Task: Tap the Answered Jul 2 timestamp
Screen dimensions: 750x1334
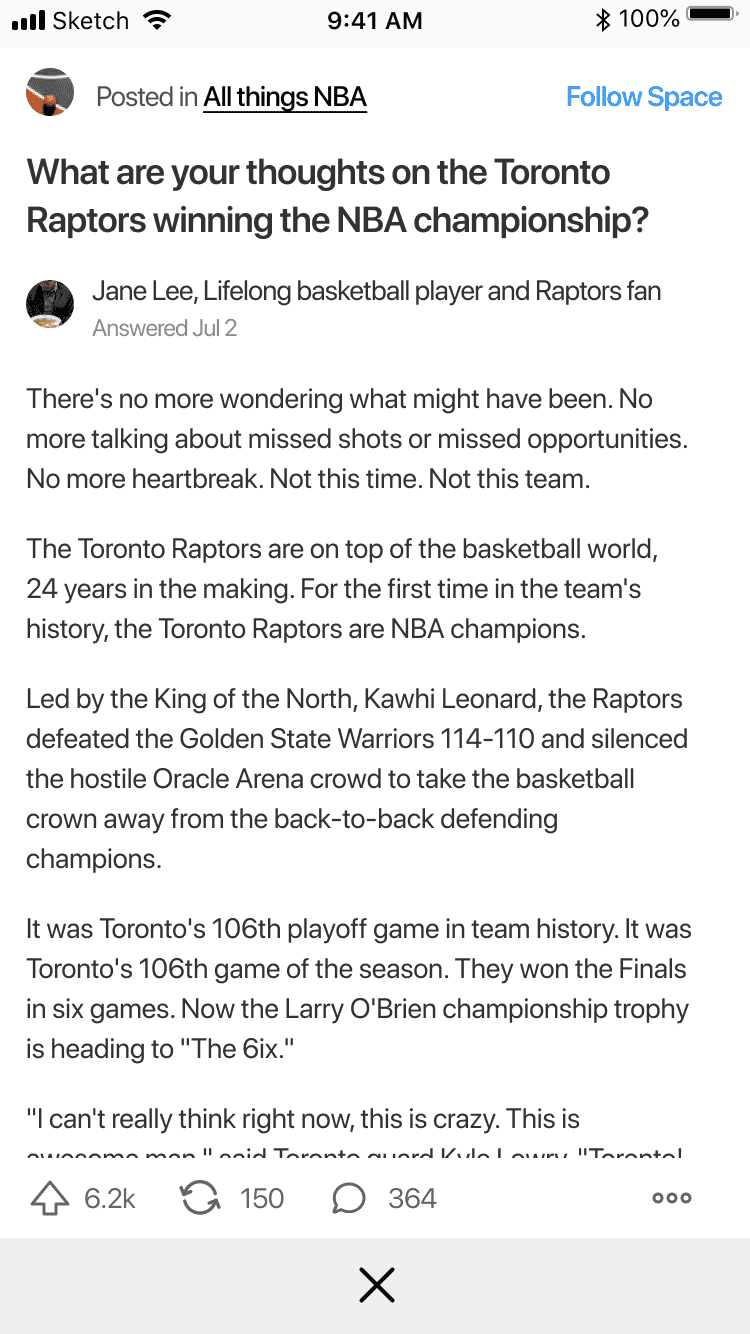Action: click(164, 328)
